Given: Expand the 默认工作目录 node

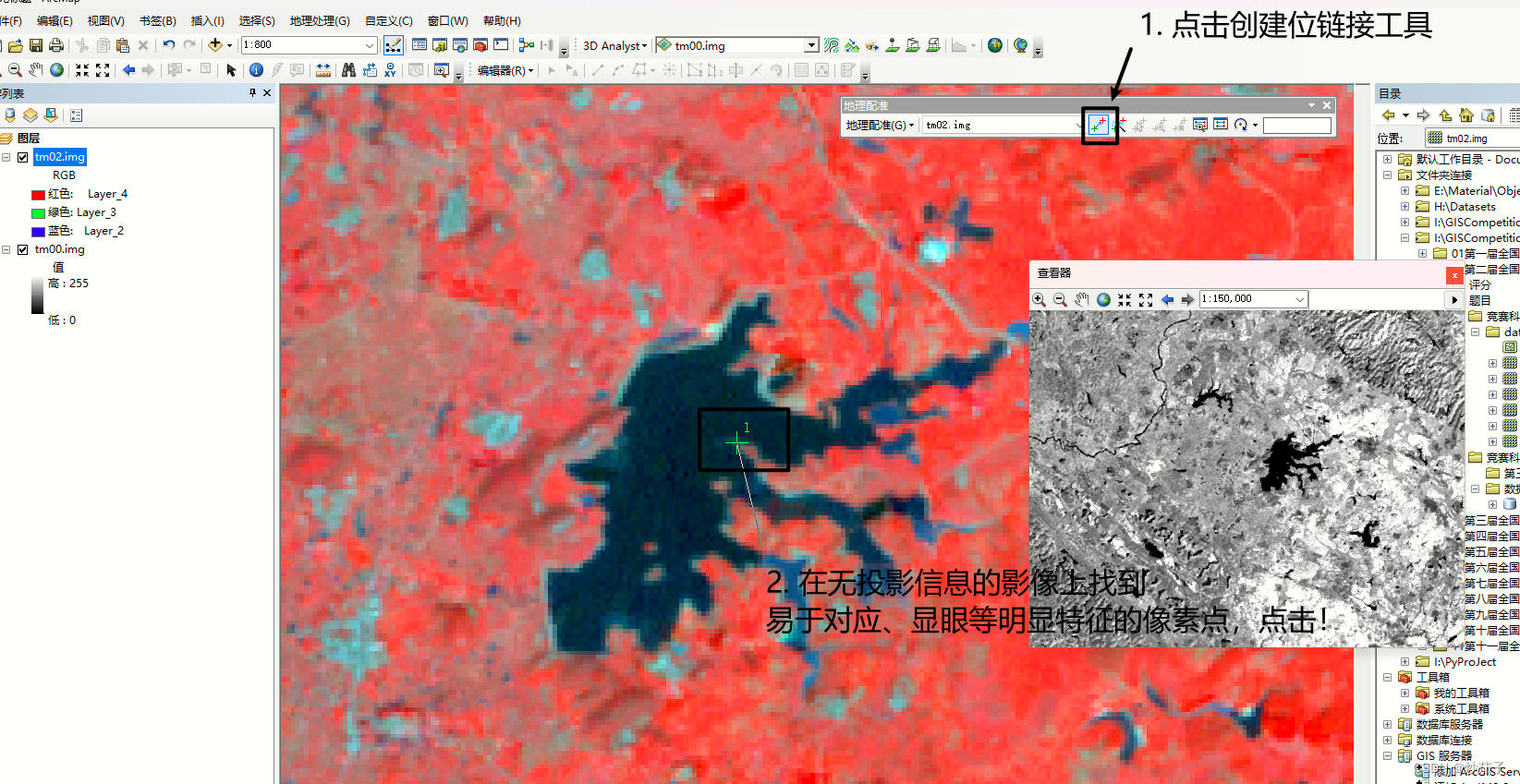Looking at the screenshot, I should (1387, 160).
